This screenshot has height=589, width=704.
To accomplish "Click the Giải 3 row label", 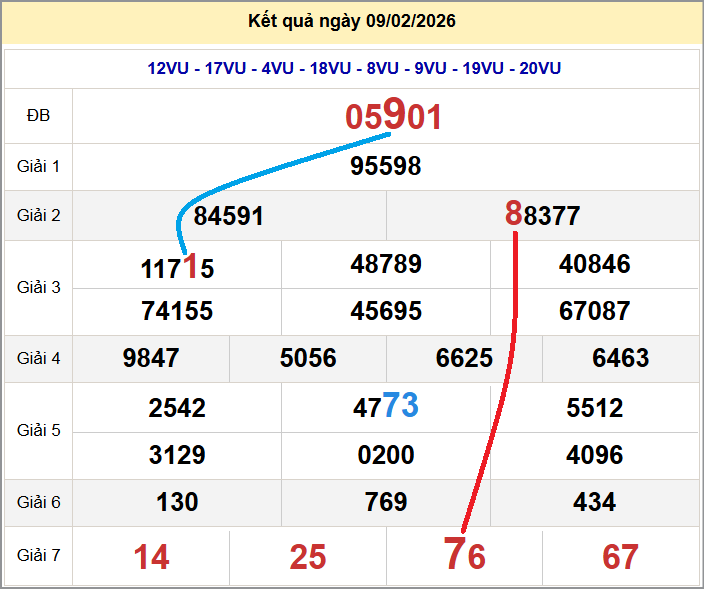I will pyautogui.click(x=38, y=288).
